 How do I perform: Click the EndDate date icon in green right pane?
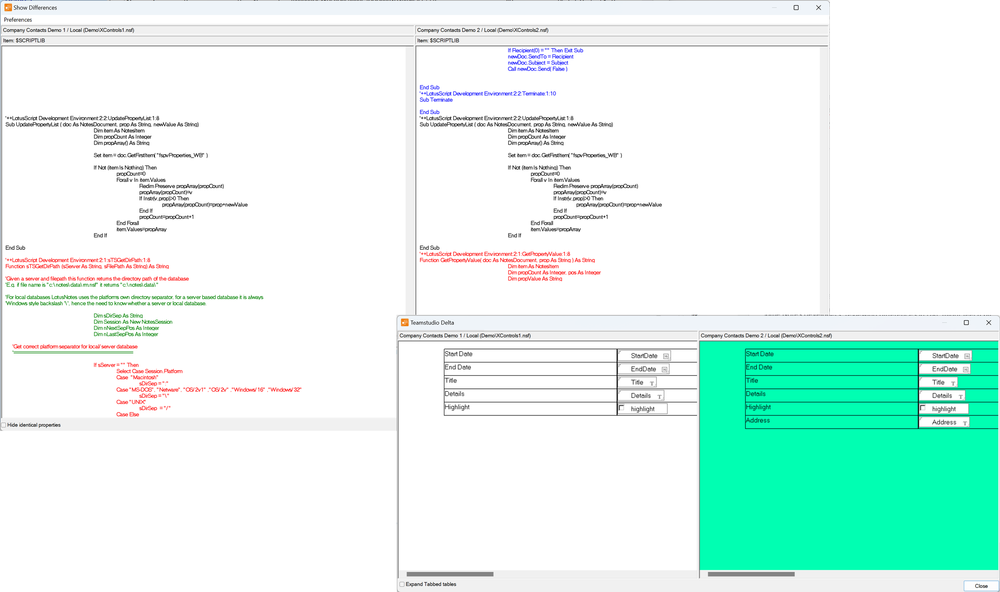[964, 369]
